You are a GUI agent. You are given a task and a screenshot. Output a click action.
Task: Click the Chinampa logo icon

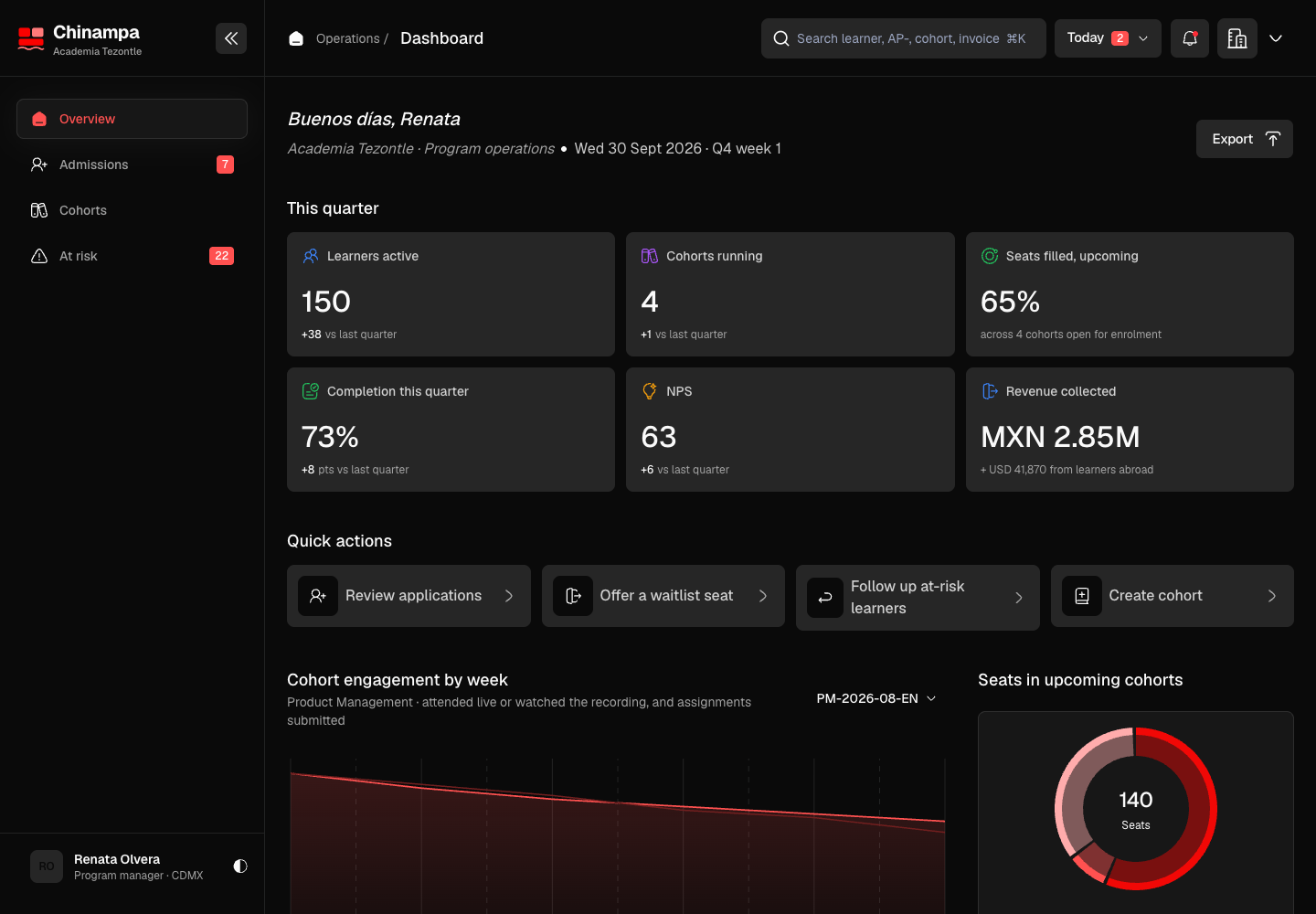pyautogui.click(x=31, y=38)
